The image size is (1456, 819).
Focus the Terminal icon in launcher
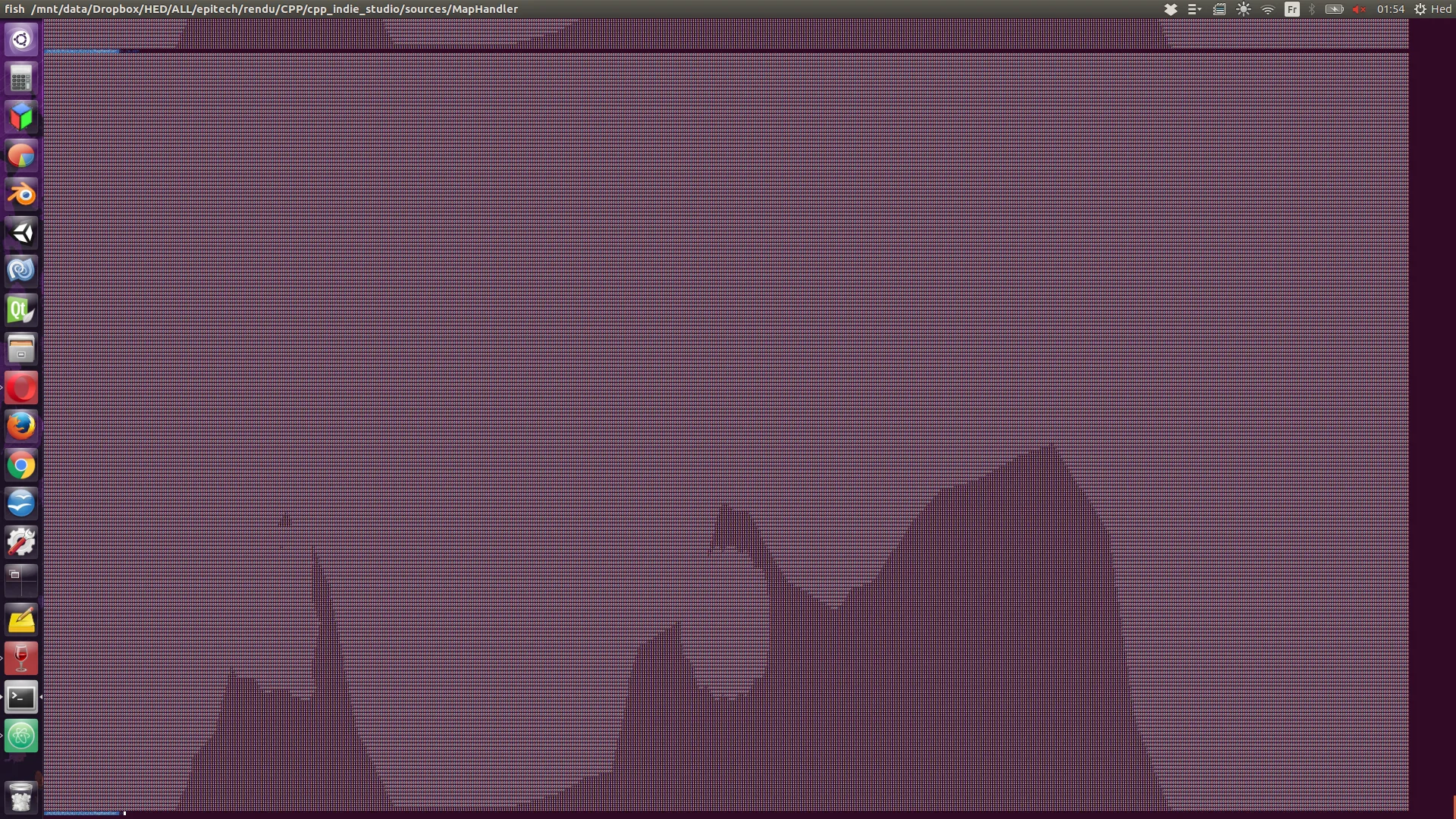[21, 697]
